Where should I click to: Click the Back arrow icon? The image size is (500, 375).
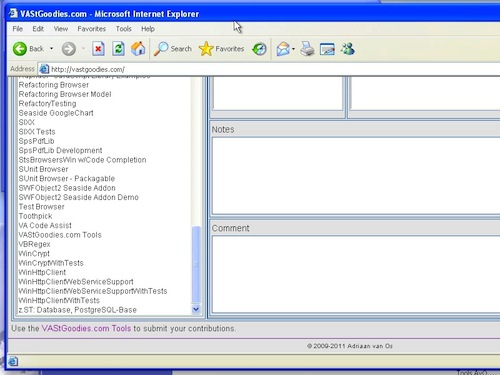click(x=20, y=49)
